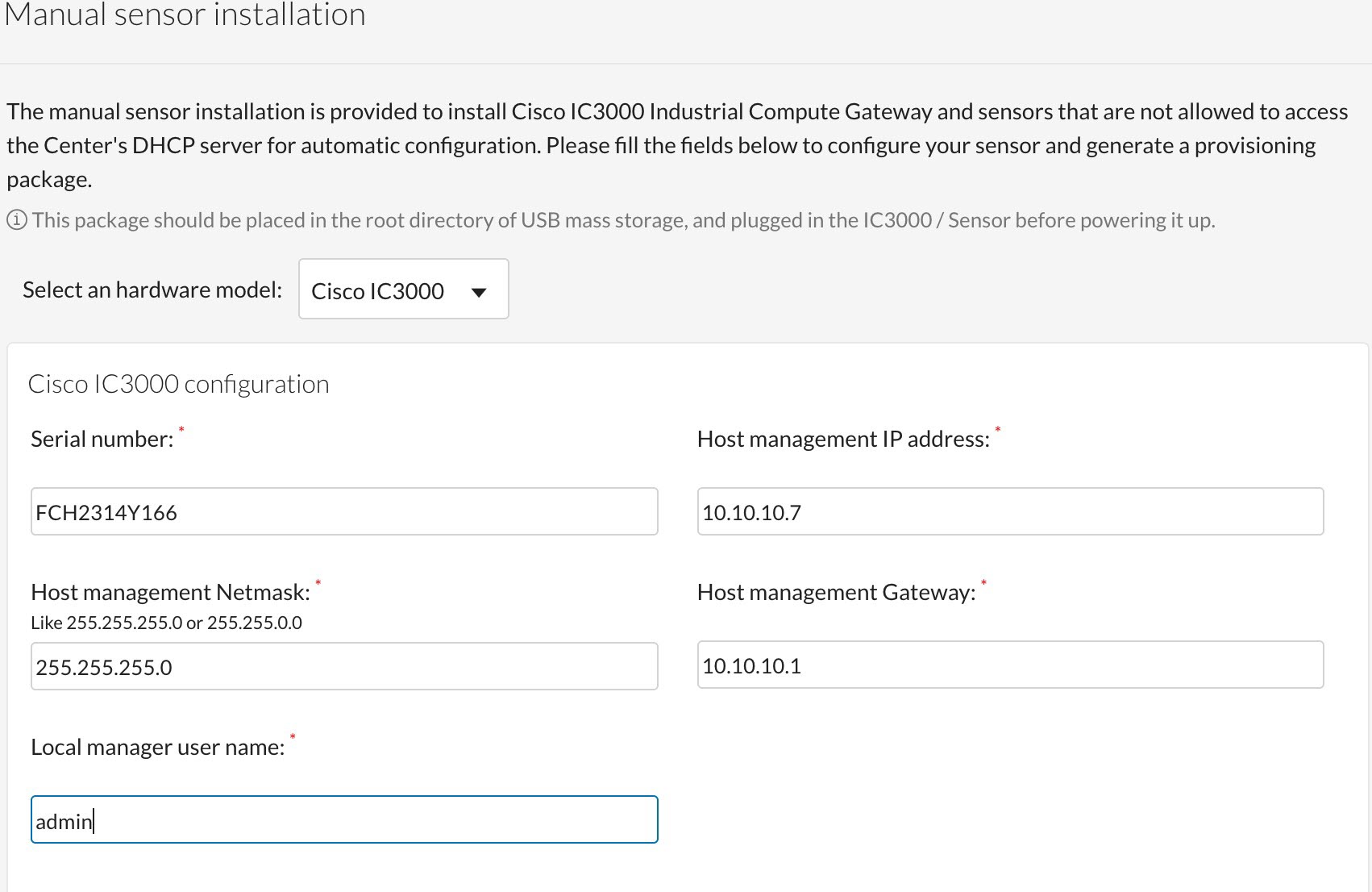Screen dimensions: 1372x892
Task: Click the info icon beside USB package note
Action: (17, 220)
